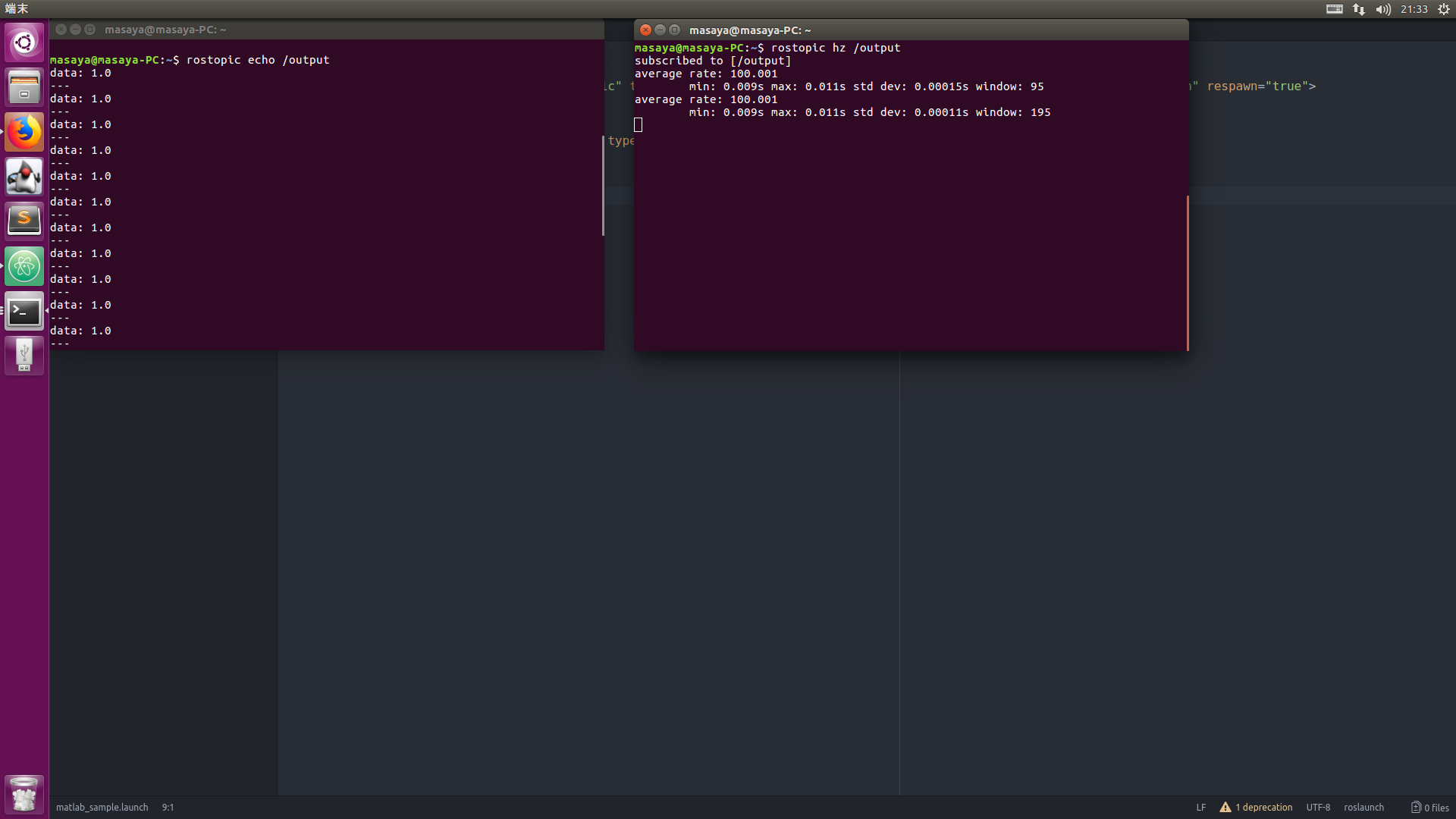The height and width of the screenshot is (819, 1456).
Task: Open the USB drive icon in the launcher
Action: click(24, 355)
